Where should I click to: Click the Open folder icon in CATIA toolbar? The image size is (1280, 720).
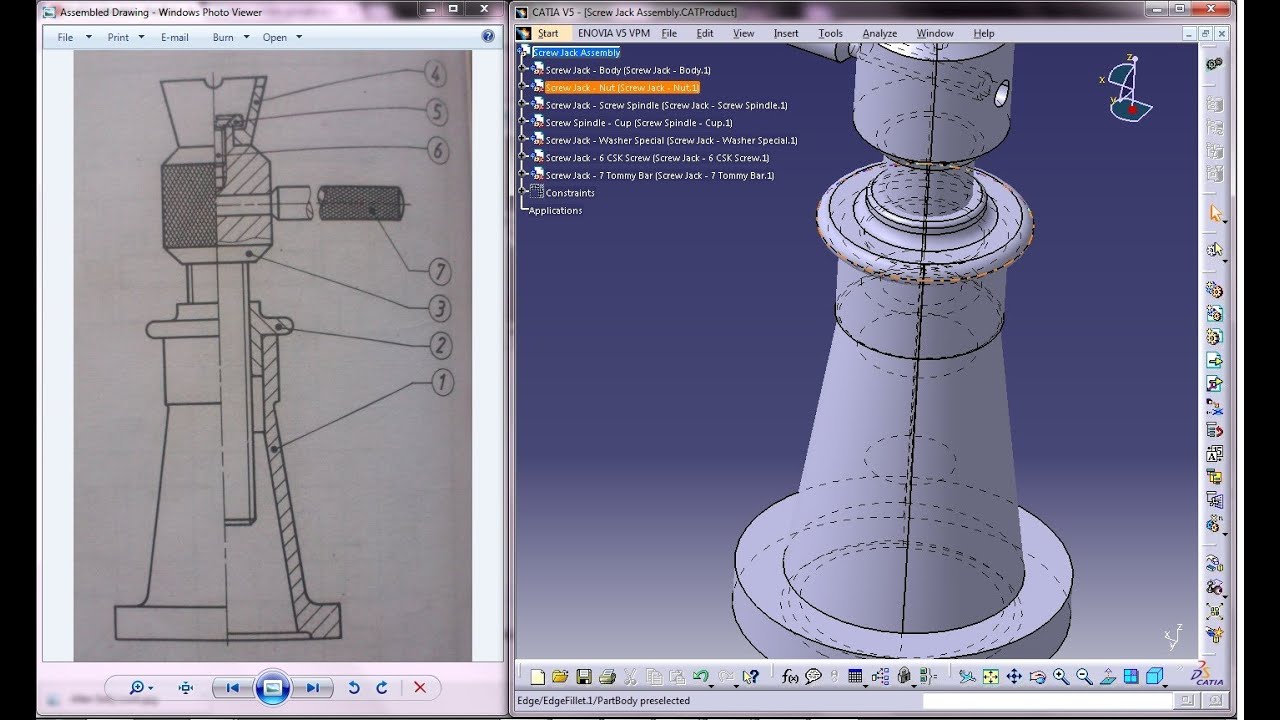tap(560, 676)
